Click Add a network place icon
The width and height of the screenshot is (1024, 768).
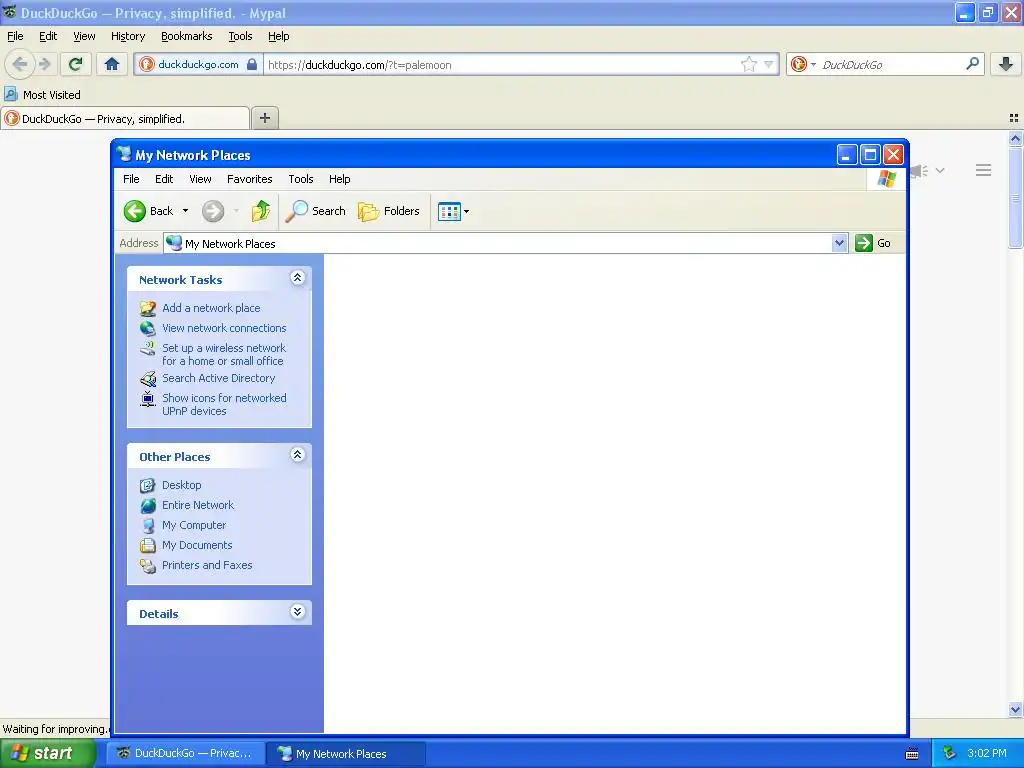coord(148,308)
